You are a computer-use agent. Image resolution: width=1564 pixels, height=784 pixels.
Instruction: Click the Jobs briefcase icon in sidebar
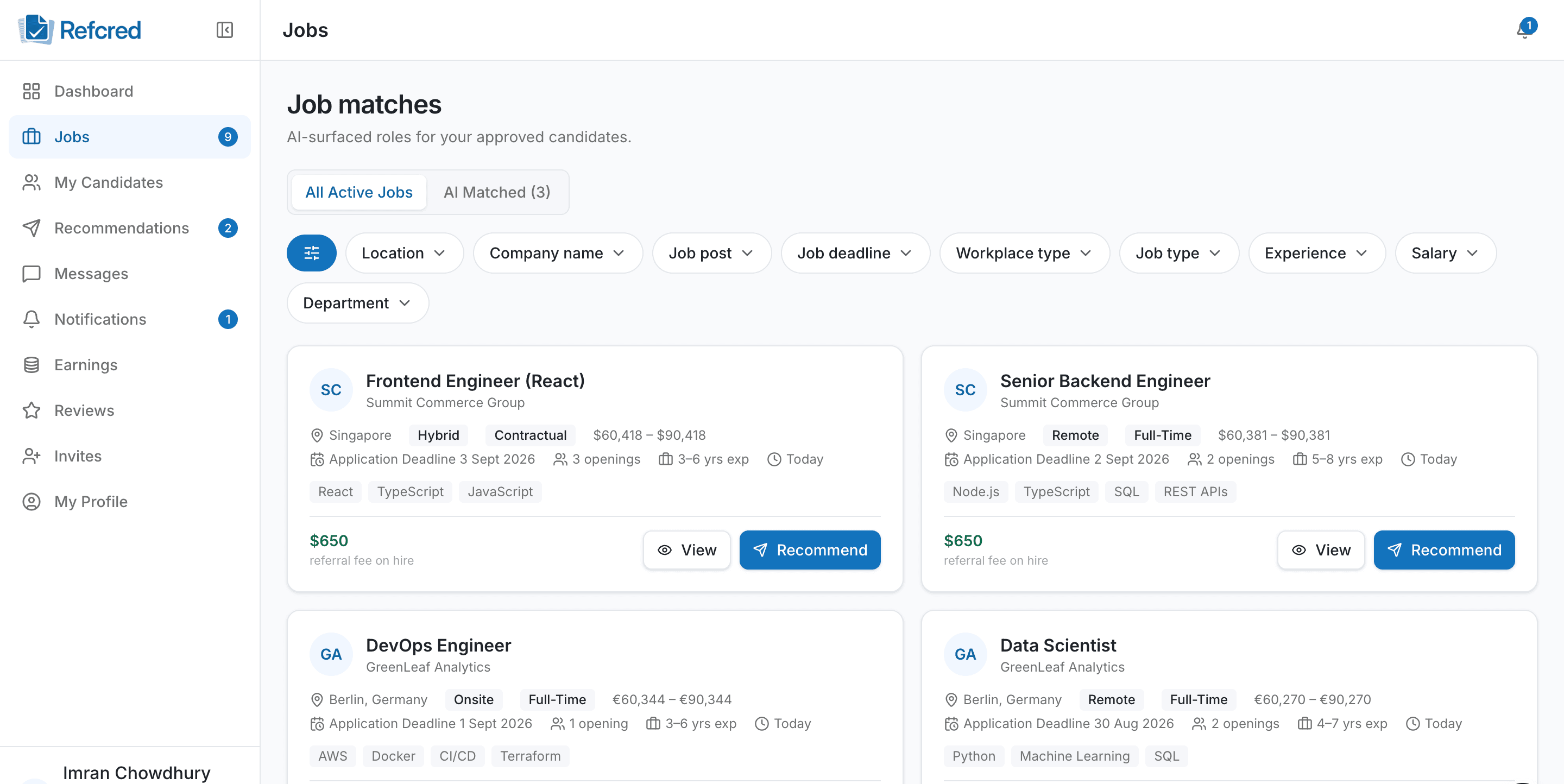click(x=31, y=136)
